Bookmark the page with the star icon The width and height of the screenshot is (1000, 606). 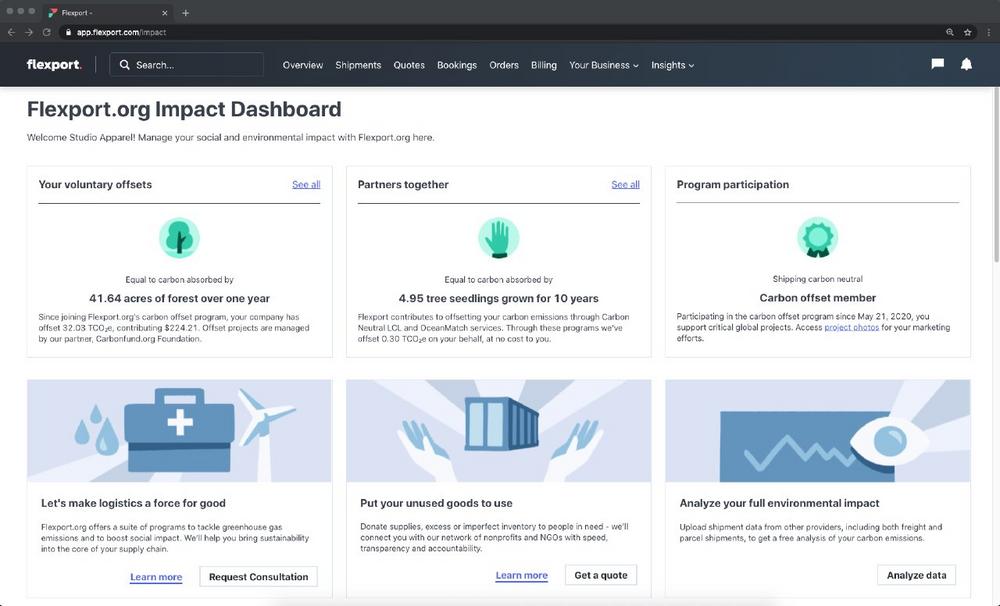pyautogui.click(x=967, y=32)
